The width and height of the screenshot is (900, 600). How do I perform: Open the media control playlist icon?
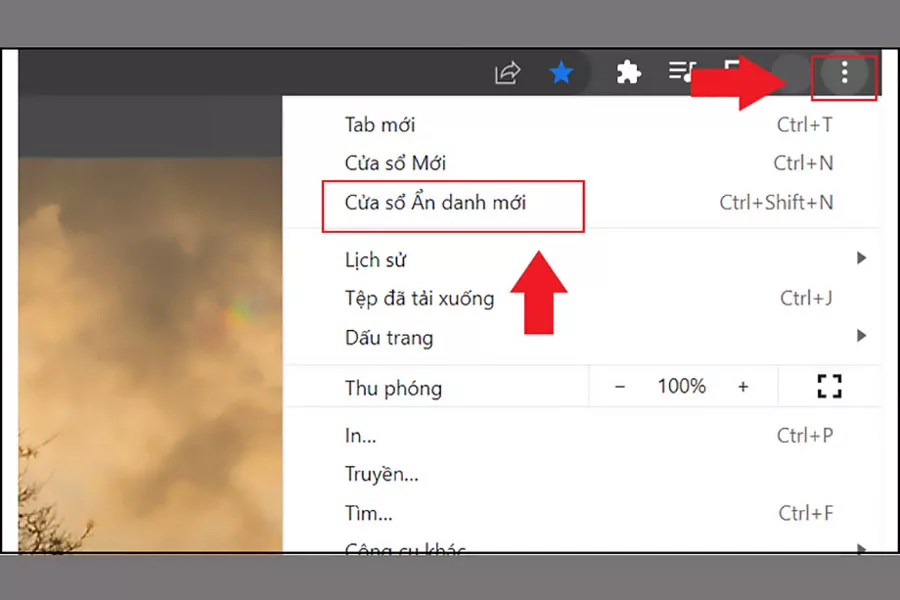tap(682, 71)
